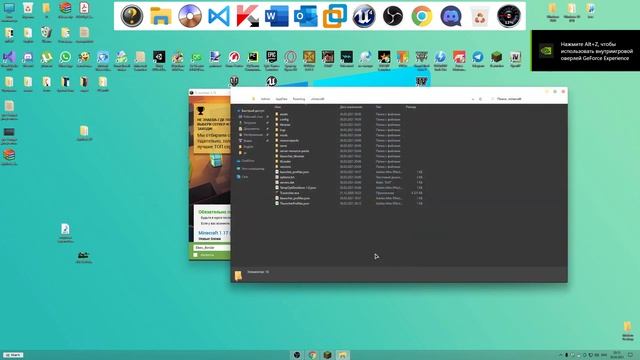The width and height of the screenshot is (640, 360).
Task: Open OneDrive in the Explorer sidebar
Action: point(247,161)
